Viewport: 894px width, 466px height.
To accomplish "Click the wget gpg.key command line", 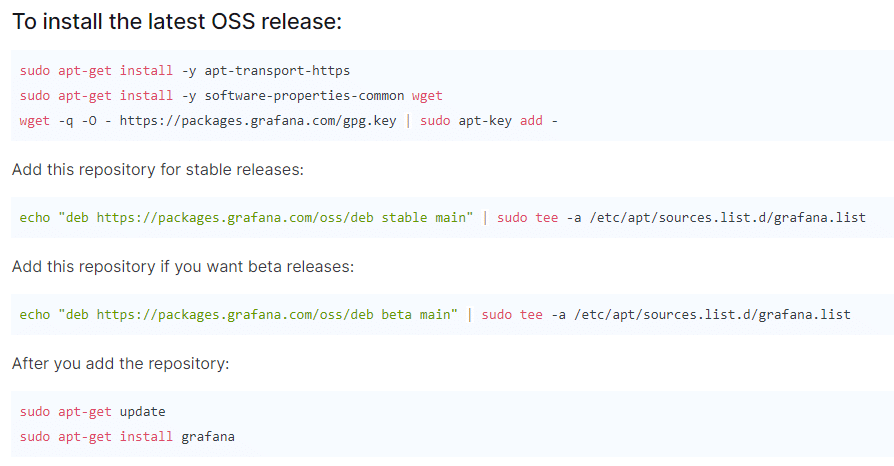I will [288, 121].
